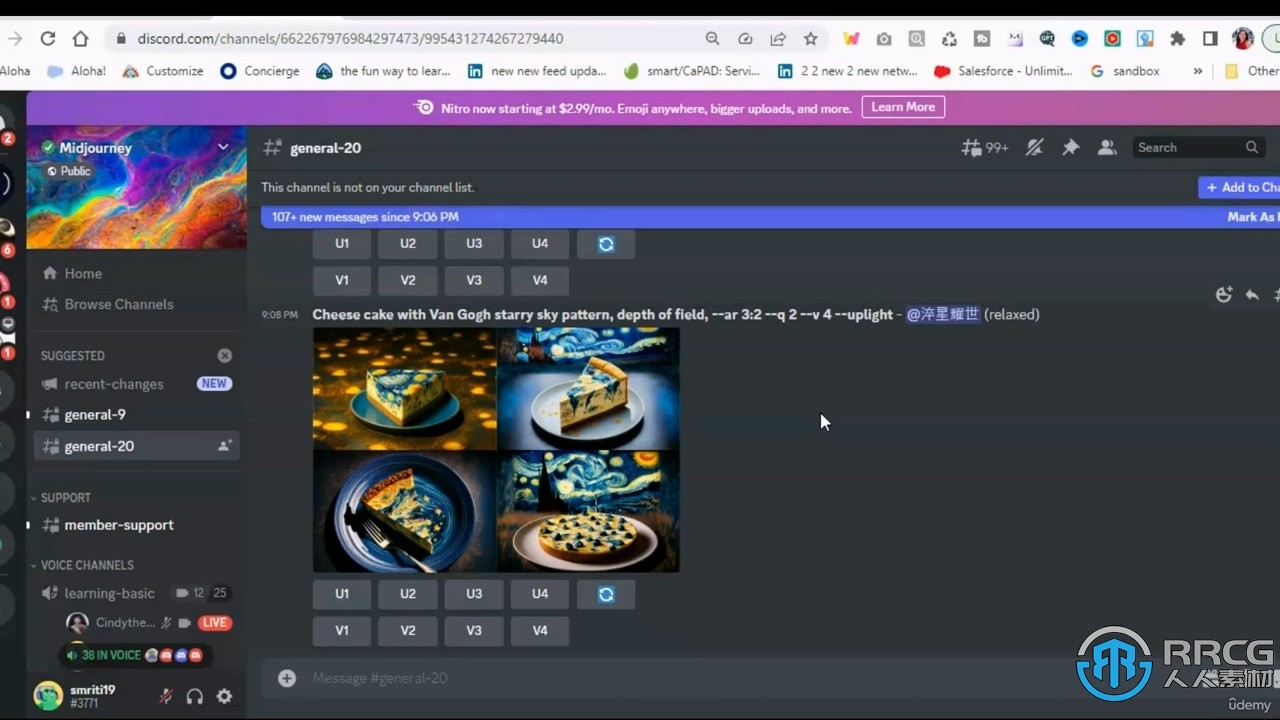Viewport: 1280px width, 720px height.
Task: Click the @淬星耀世 user mention
Action: [942, 314]
